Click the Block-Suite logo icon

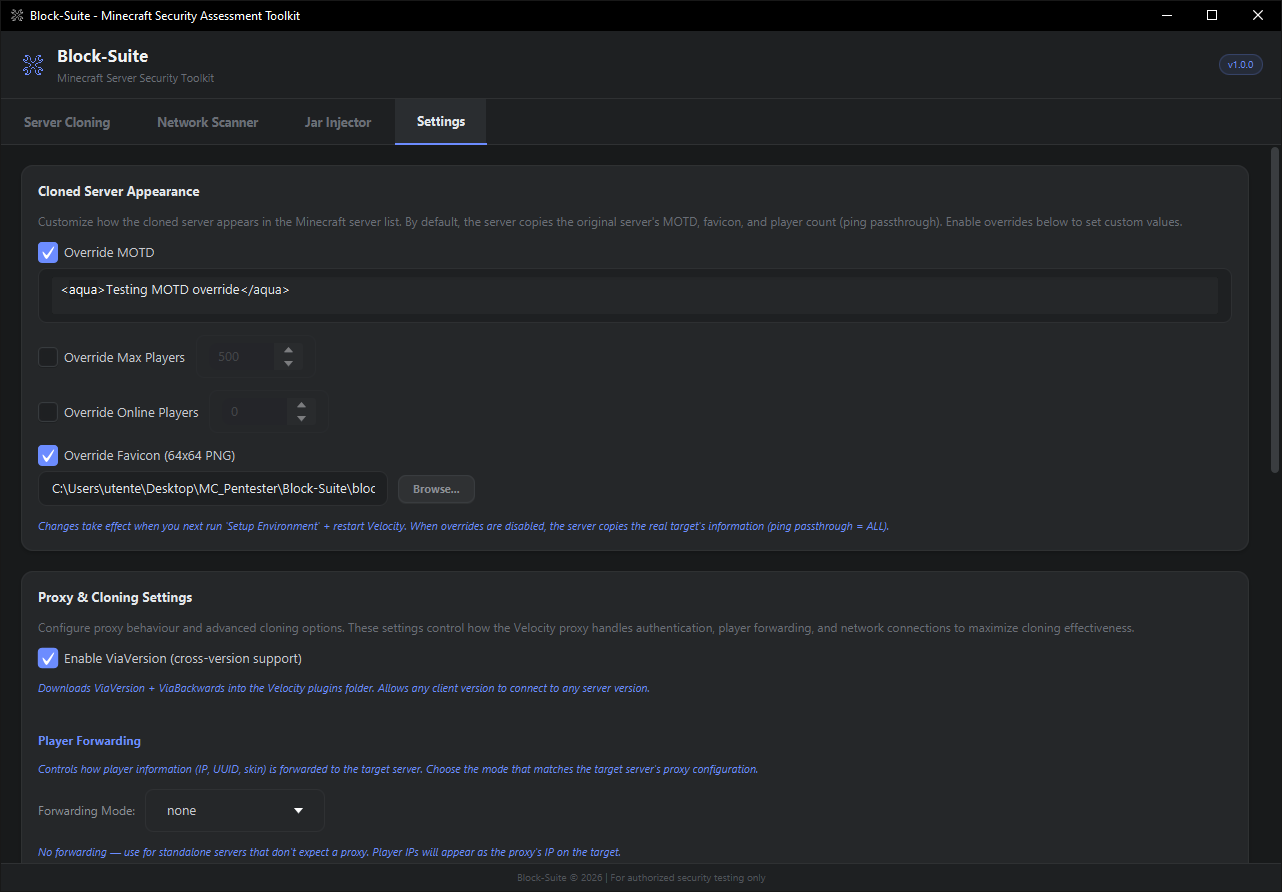pos(33,64)
